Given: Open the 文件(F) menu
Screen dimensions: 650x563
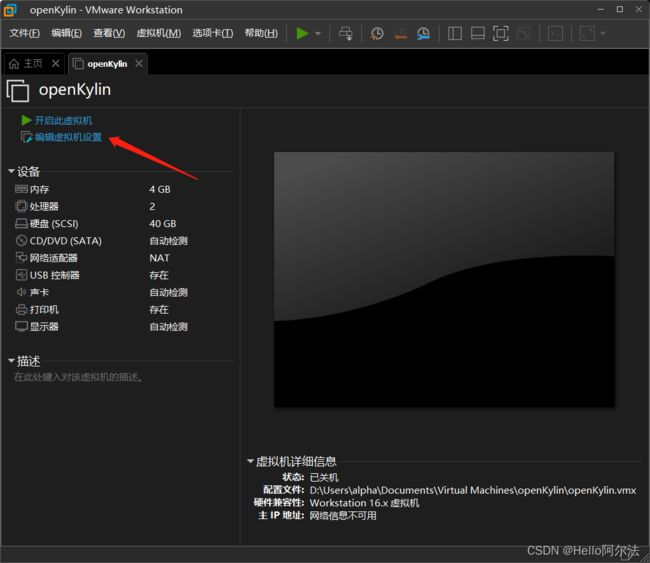Looking at the screenshot, I should (24, 33).
